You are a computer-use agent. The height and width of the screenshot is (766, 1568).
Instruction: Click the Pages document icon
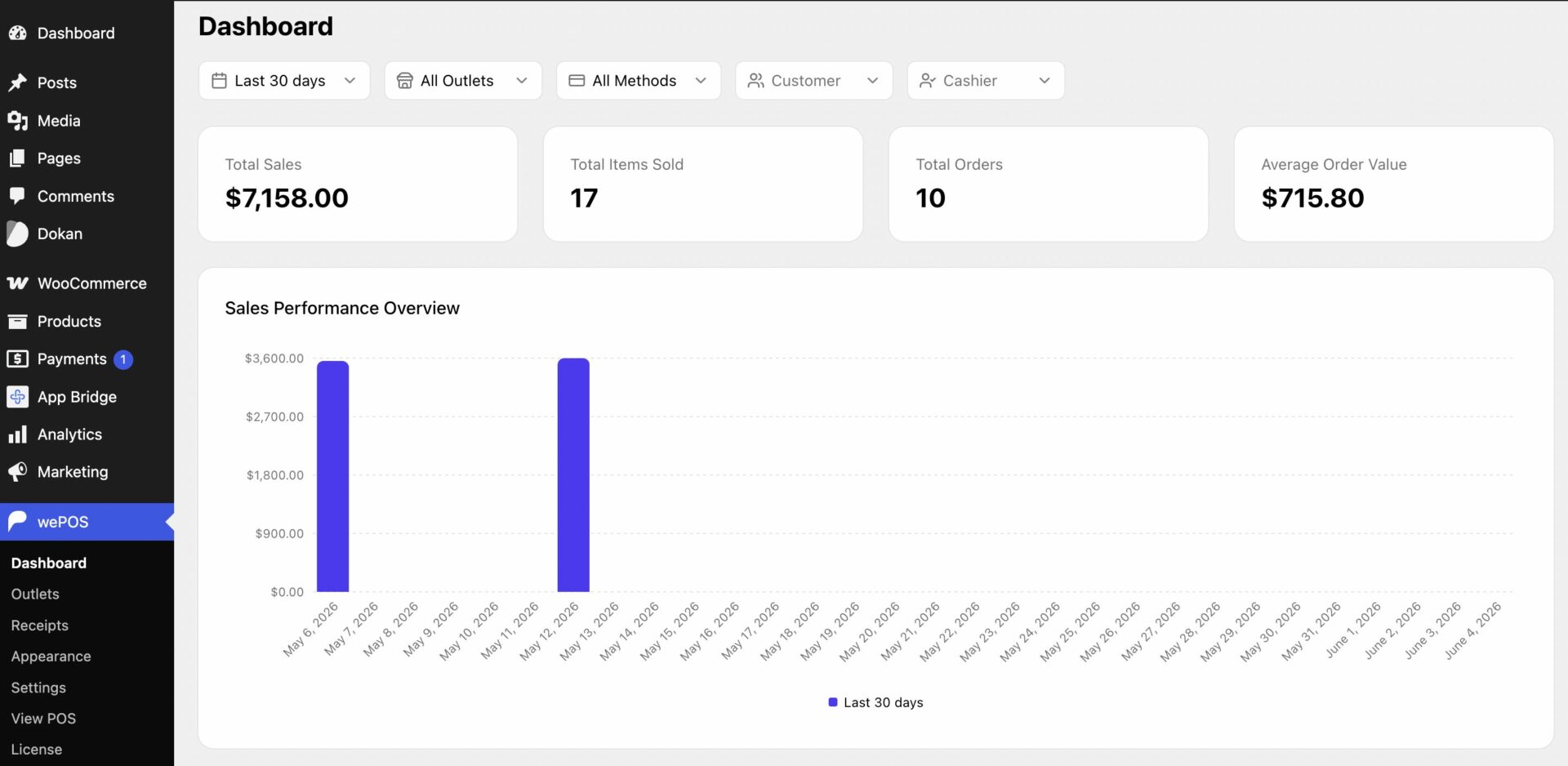[x=17, y=158]
